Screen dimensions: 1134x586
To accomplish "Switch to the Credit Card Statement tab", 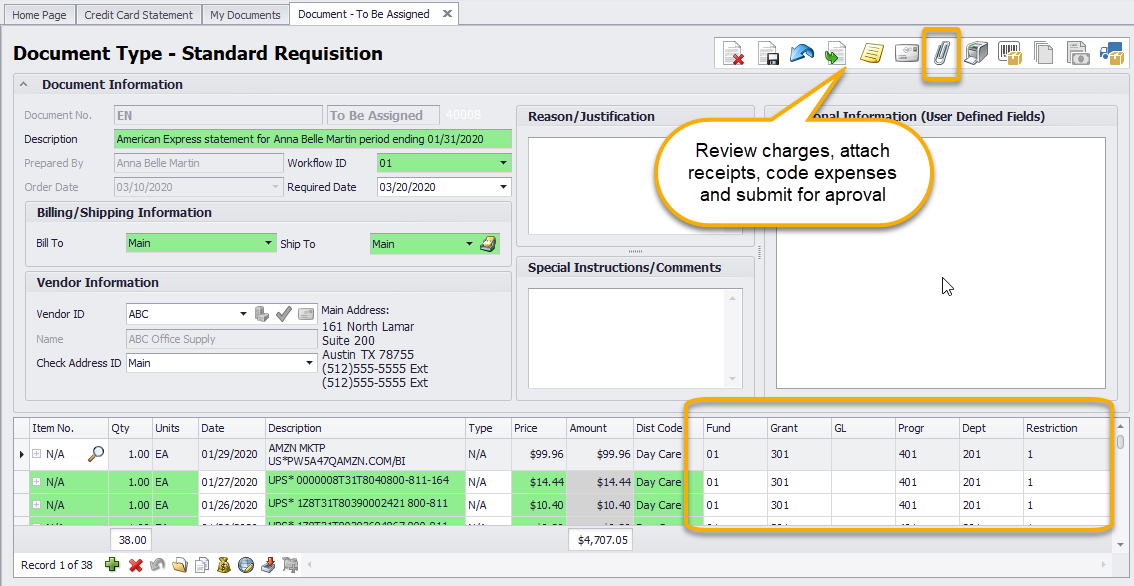I will coord(138,15).
